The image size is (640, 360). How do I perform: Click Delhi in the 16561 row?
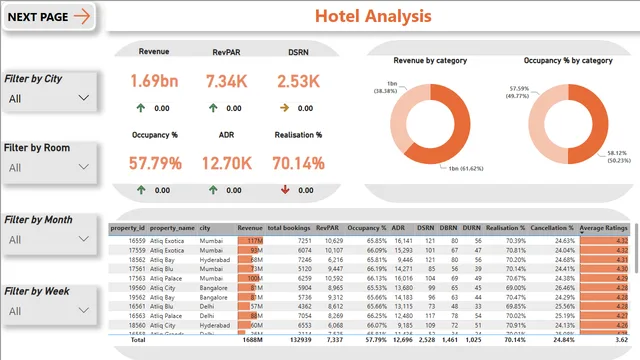click(x=207, y=307)
